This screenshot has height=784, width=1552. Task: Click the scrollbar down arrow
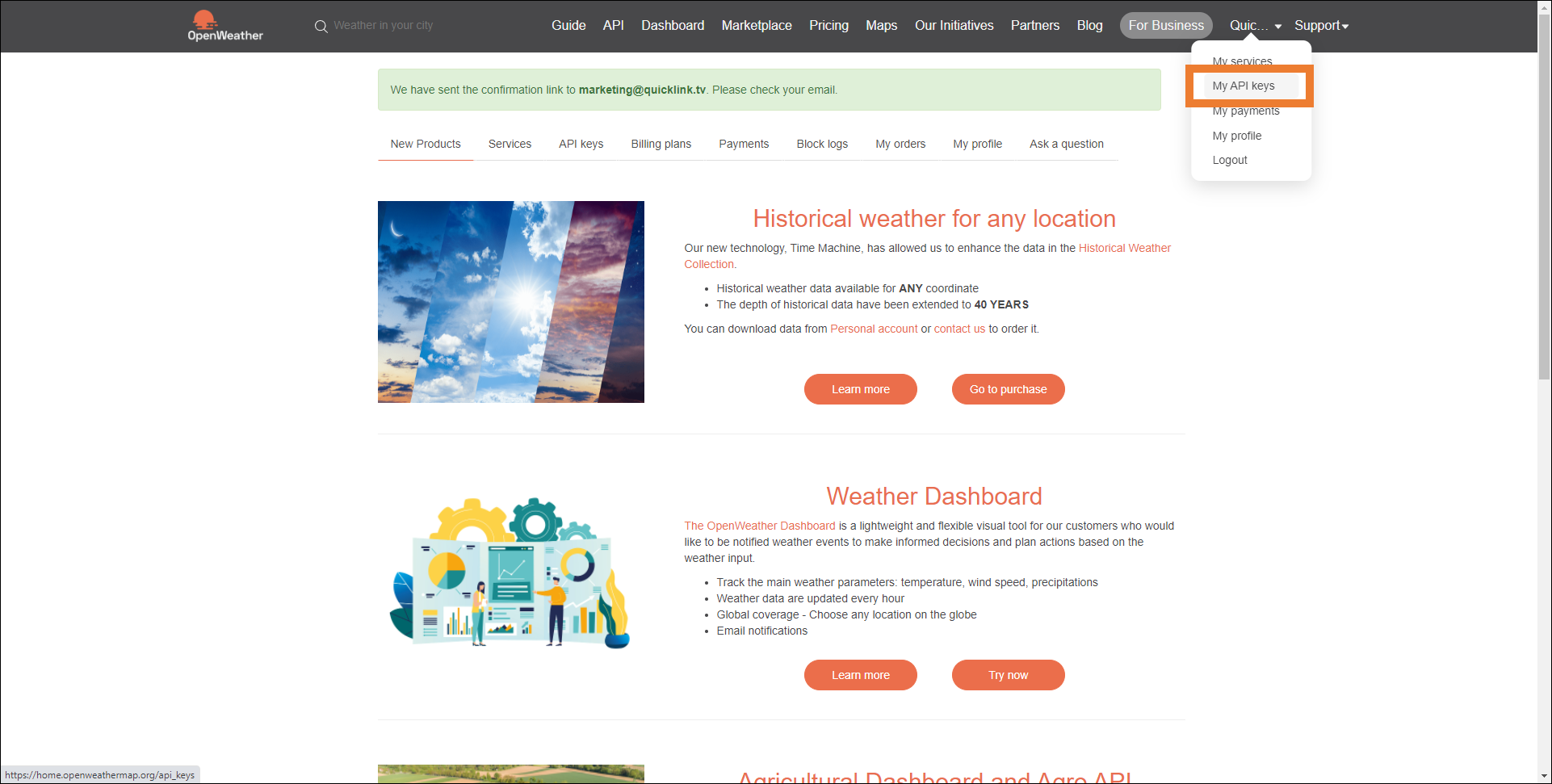pyautogui.click(x=1544, y=776)
